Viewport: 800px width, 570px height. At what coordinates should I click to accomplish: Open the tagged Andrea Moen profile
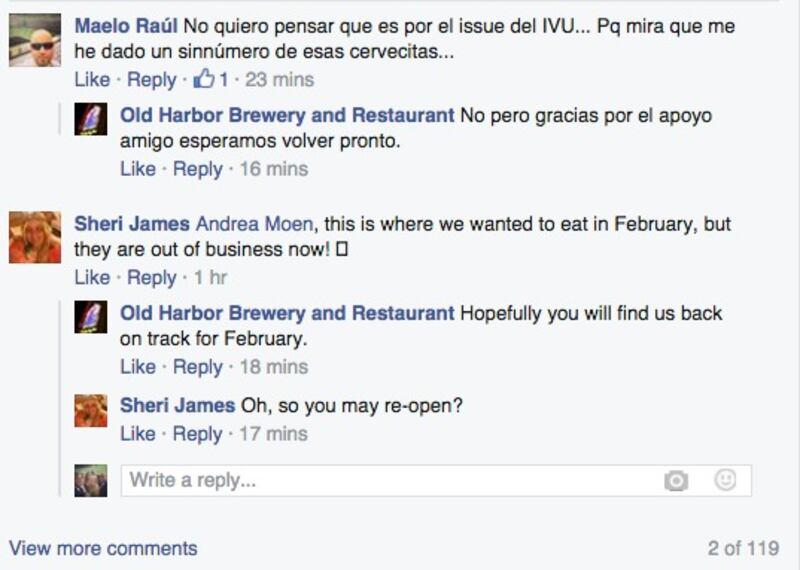[254, 224]
